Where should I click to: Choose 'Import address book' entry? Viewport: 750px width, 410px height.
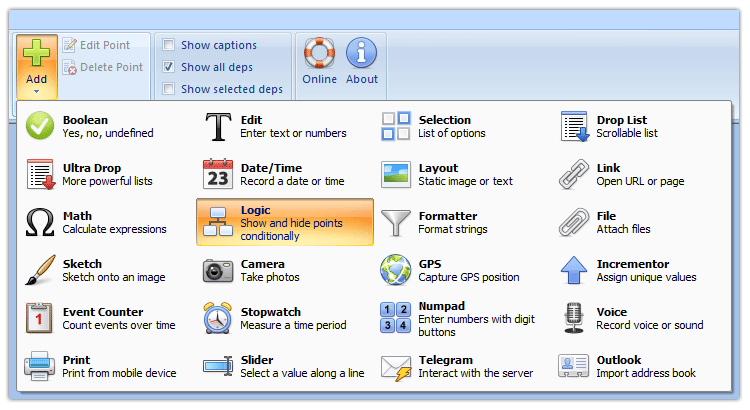point(646,373)
